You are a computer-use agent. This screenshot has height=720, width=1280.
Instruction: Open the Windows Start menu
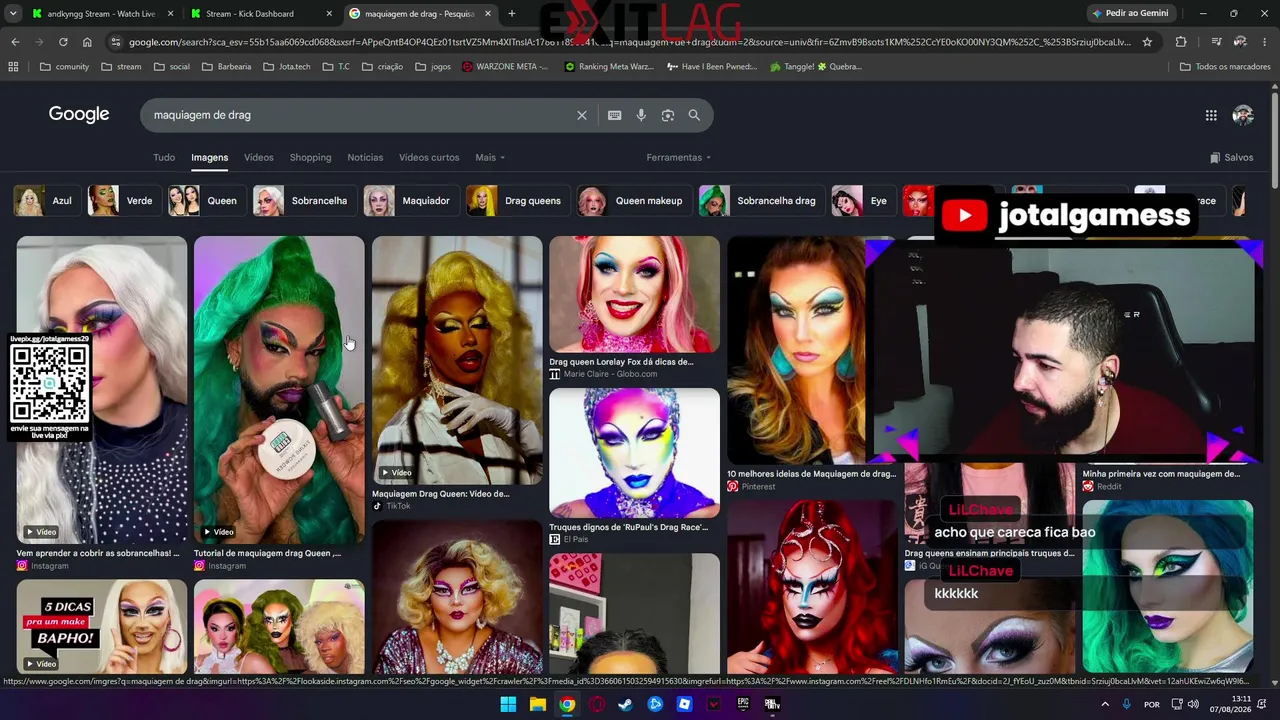point(508,704)
